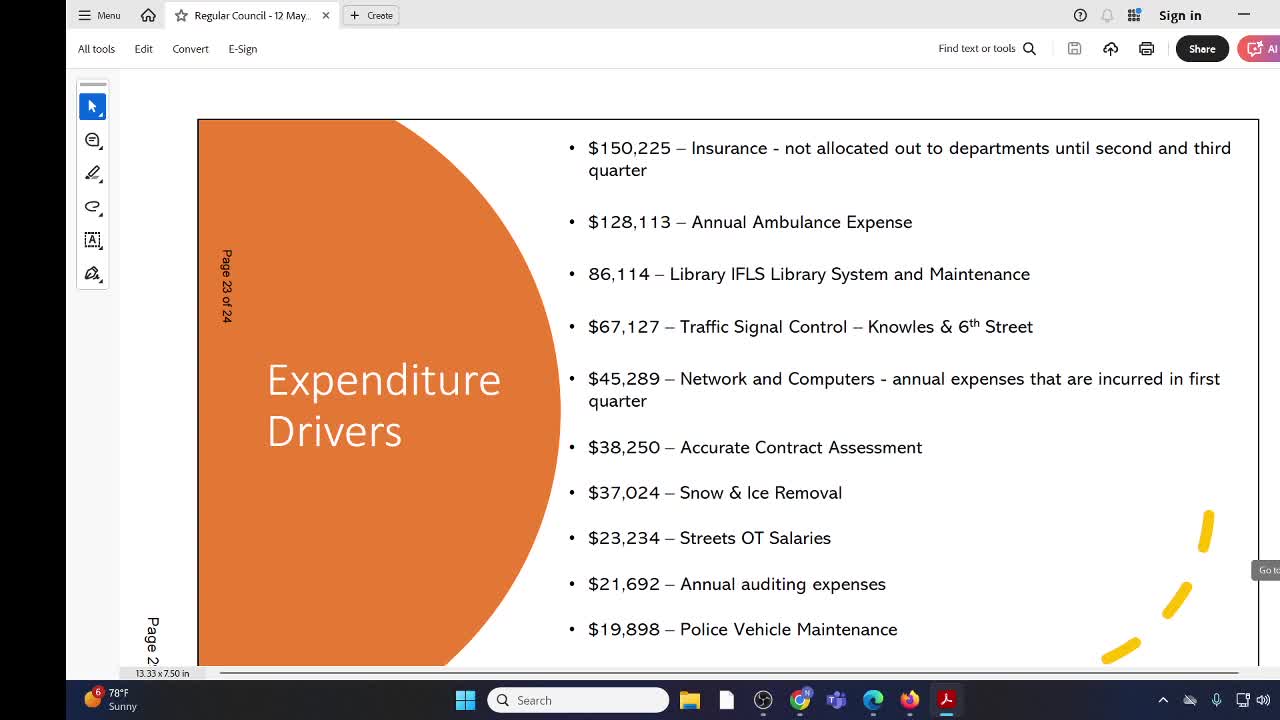Click the Adobe Acrobat taskbar icon
Viewport: 1280px width, 720px height.
946,700
